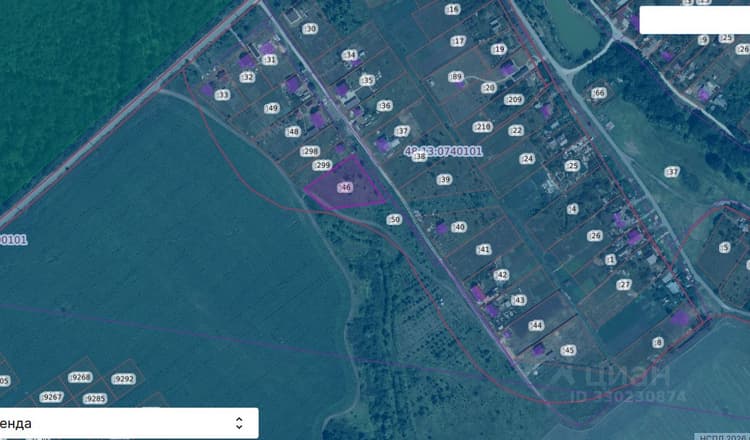The height and width of the screenshot is (440, 750).
Task: Click parcel label 31
Action: [270, 60]
